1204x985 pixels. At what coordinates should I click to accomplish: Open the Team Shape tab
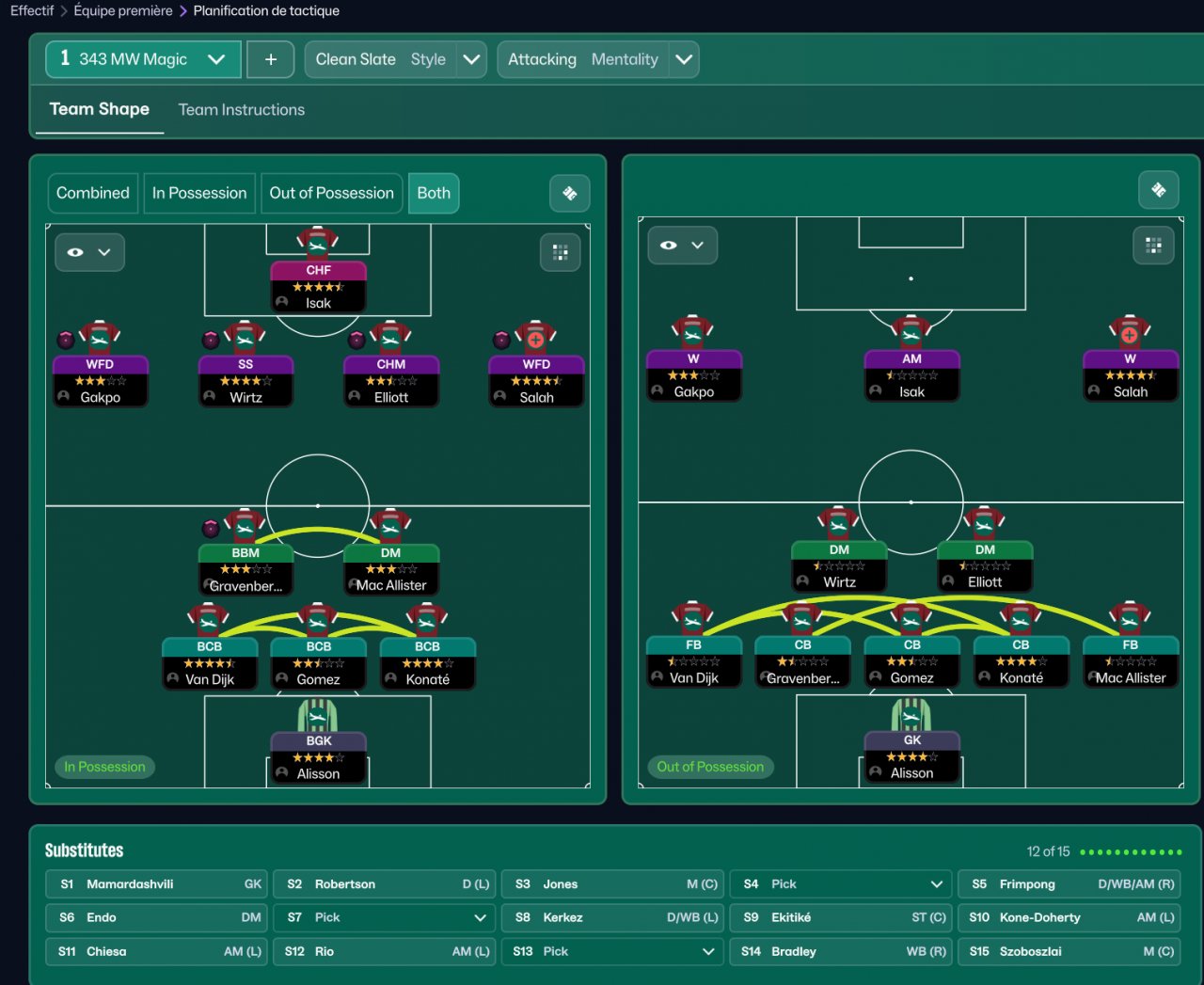tap(99, 109)
